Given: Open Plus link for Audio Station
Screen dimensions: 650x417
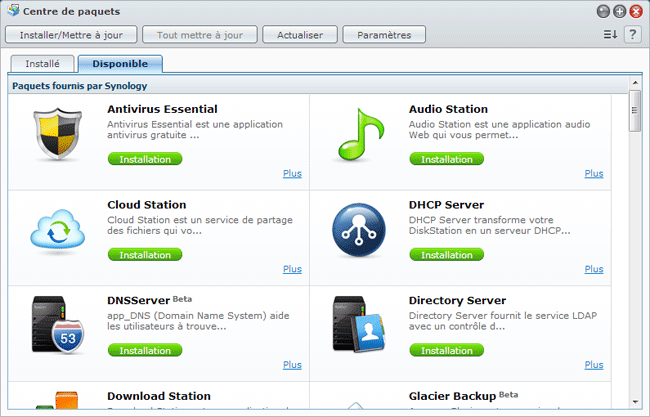Looking at the screenshot, I should 594,174.
